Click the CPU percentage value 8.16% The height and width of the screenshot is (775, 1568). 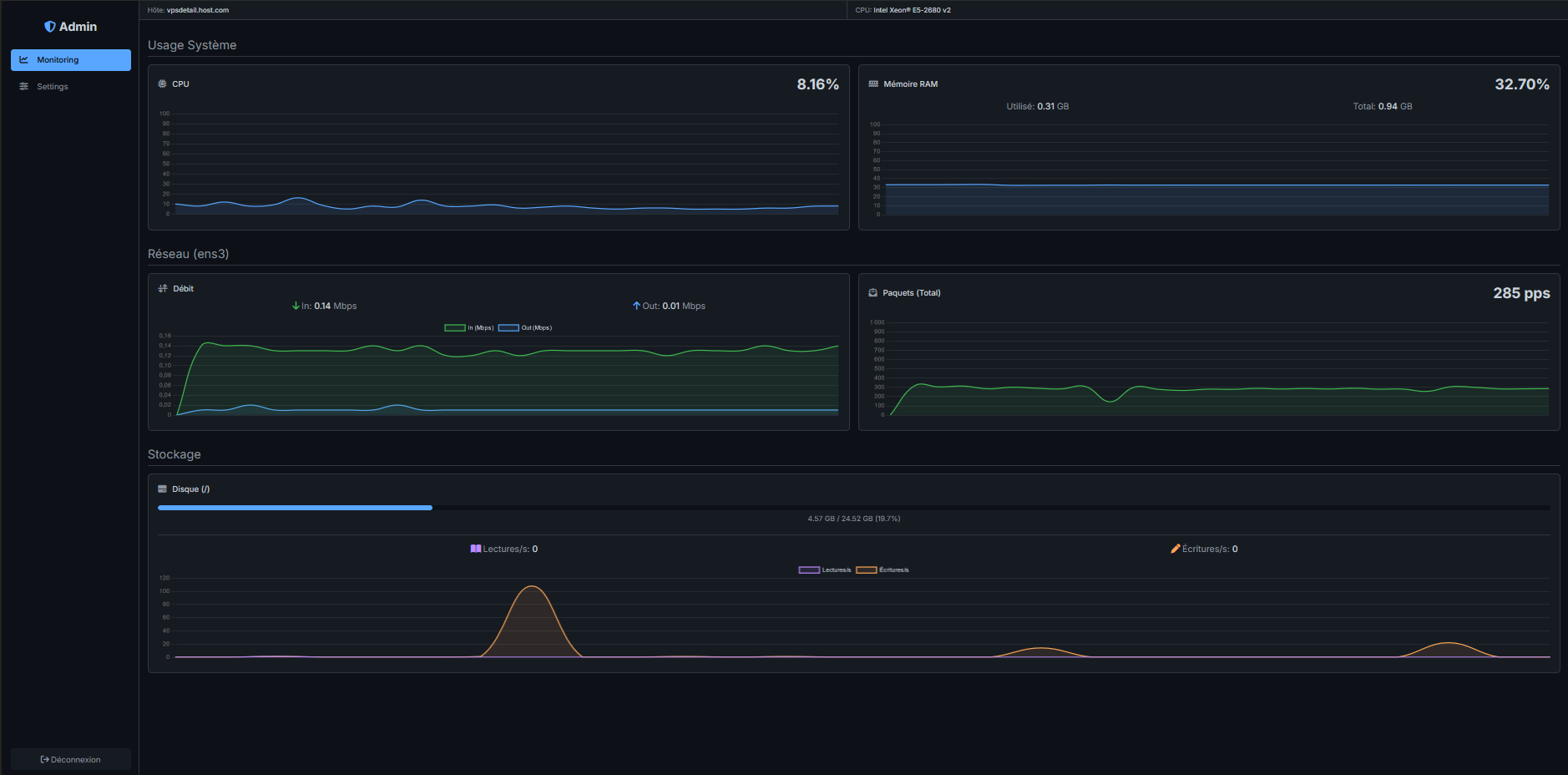(817, 84)
